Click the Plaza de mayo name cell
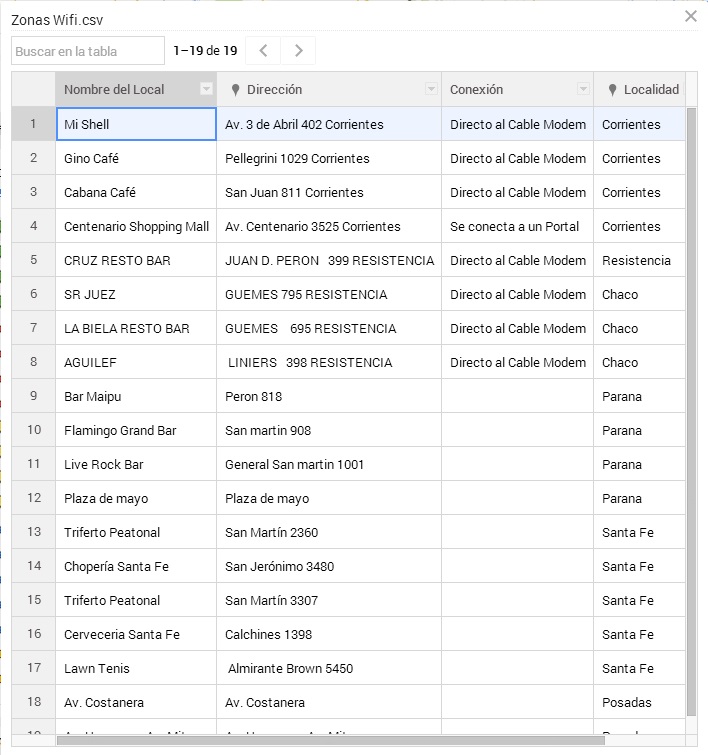Image resolution: width=708 pixels, height=755 pixels. coord(135,498)
